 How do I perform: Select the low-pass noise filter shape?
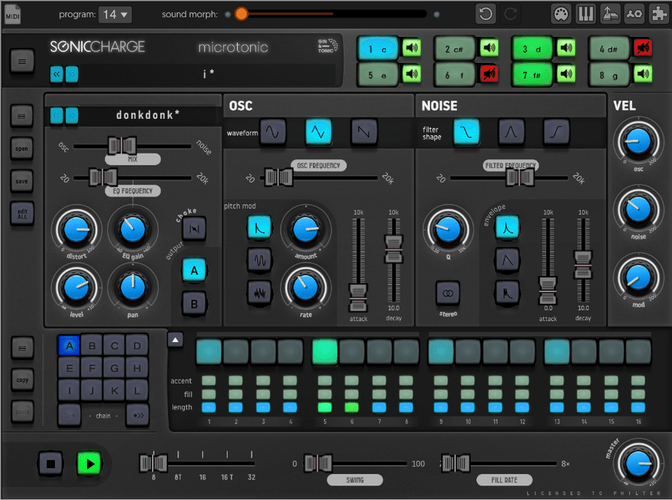pos(466,132)
